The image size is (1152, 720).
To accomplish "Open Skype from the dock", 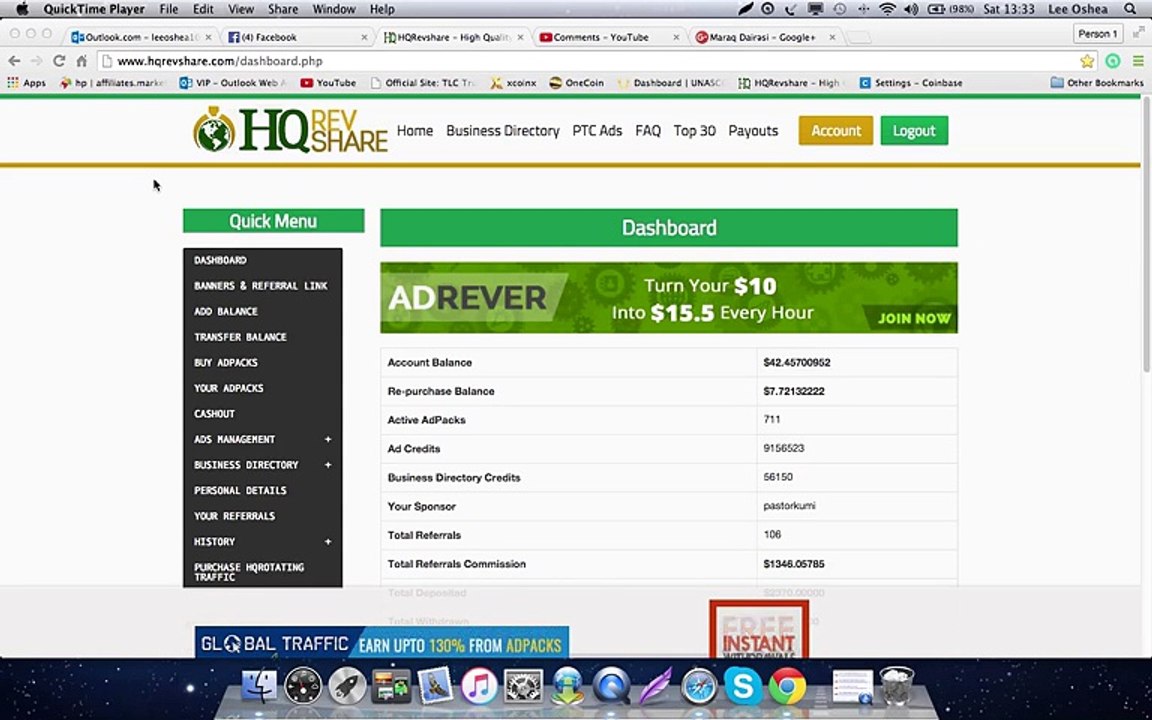I will 743,686.
